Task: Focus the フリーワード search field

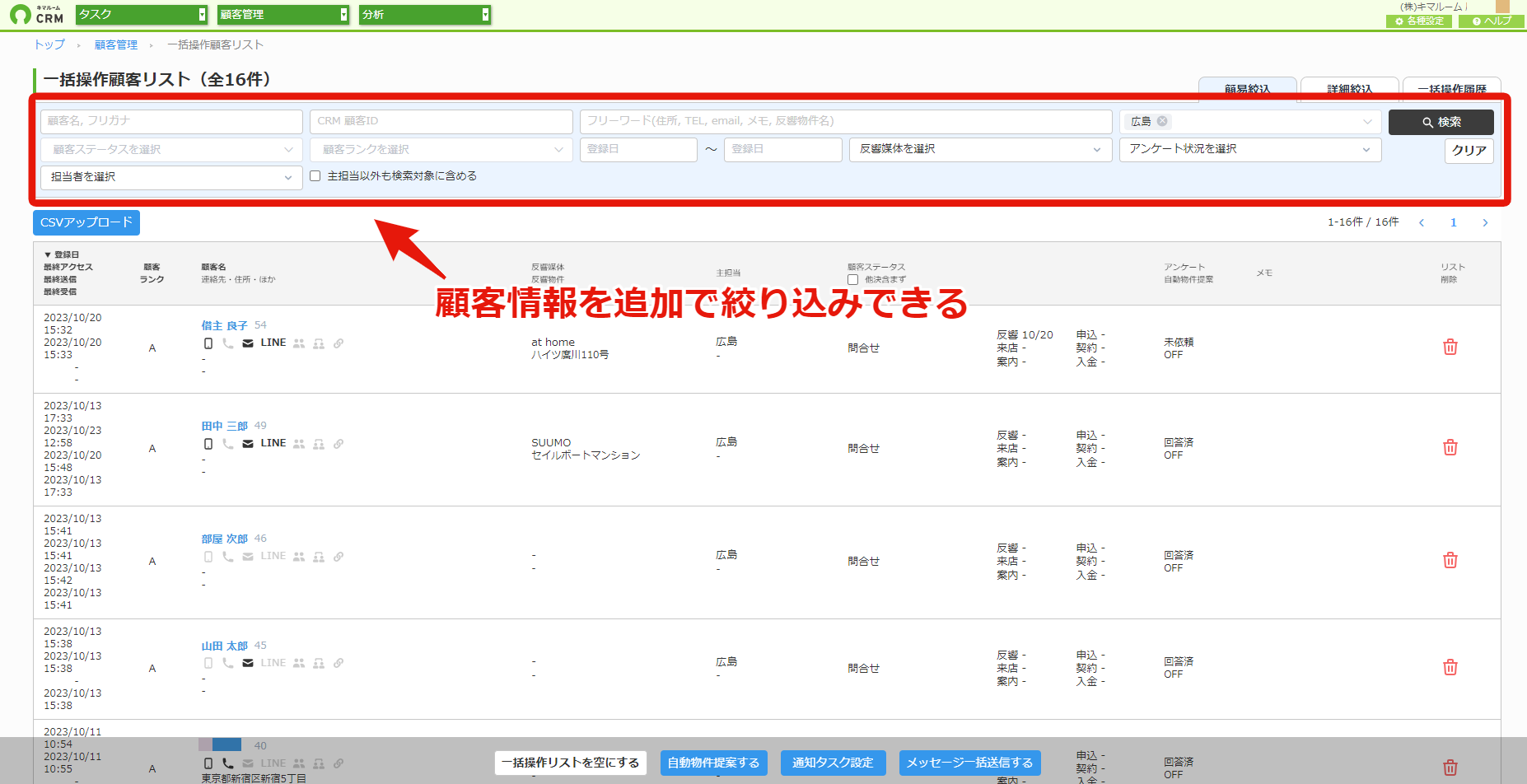Action: click(846, 122)
